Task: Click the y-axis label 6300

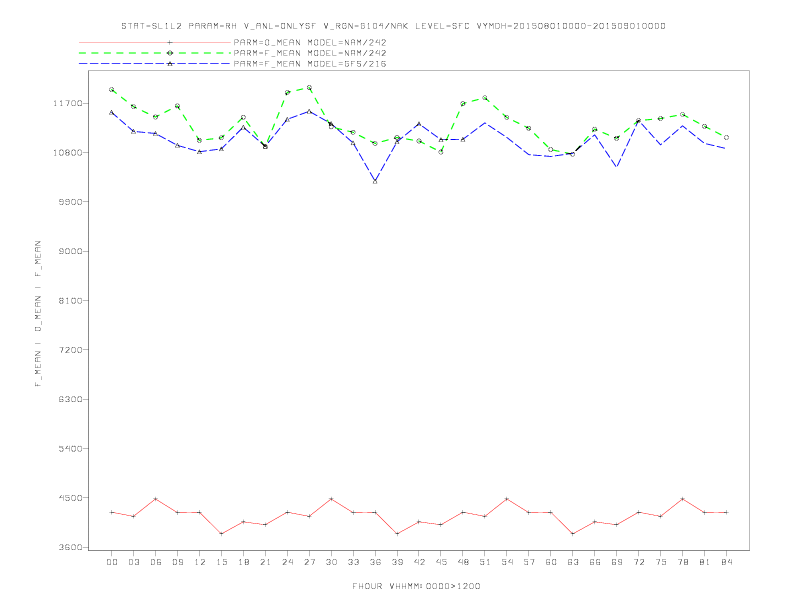Action: pos(70,399)
